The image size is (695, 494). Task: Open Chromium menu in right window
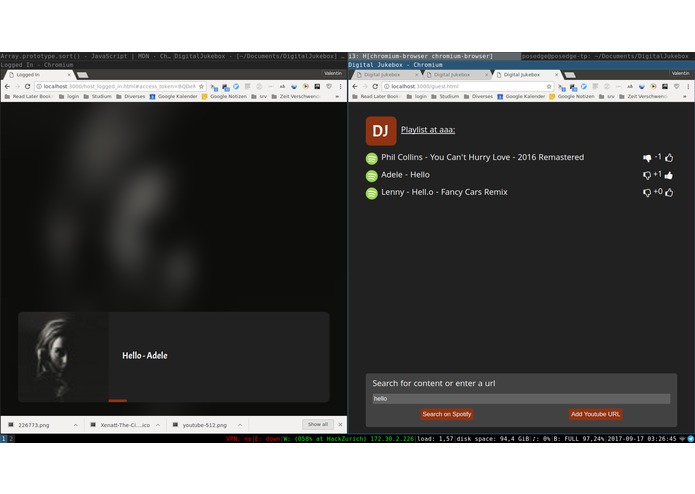[688, 86]
